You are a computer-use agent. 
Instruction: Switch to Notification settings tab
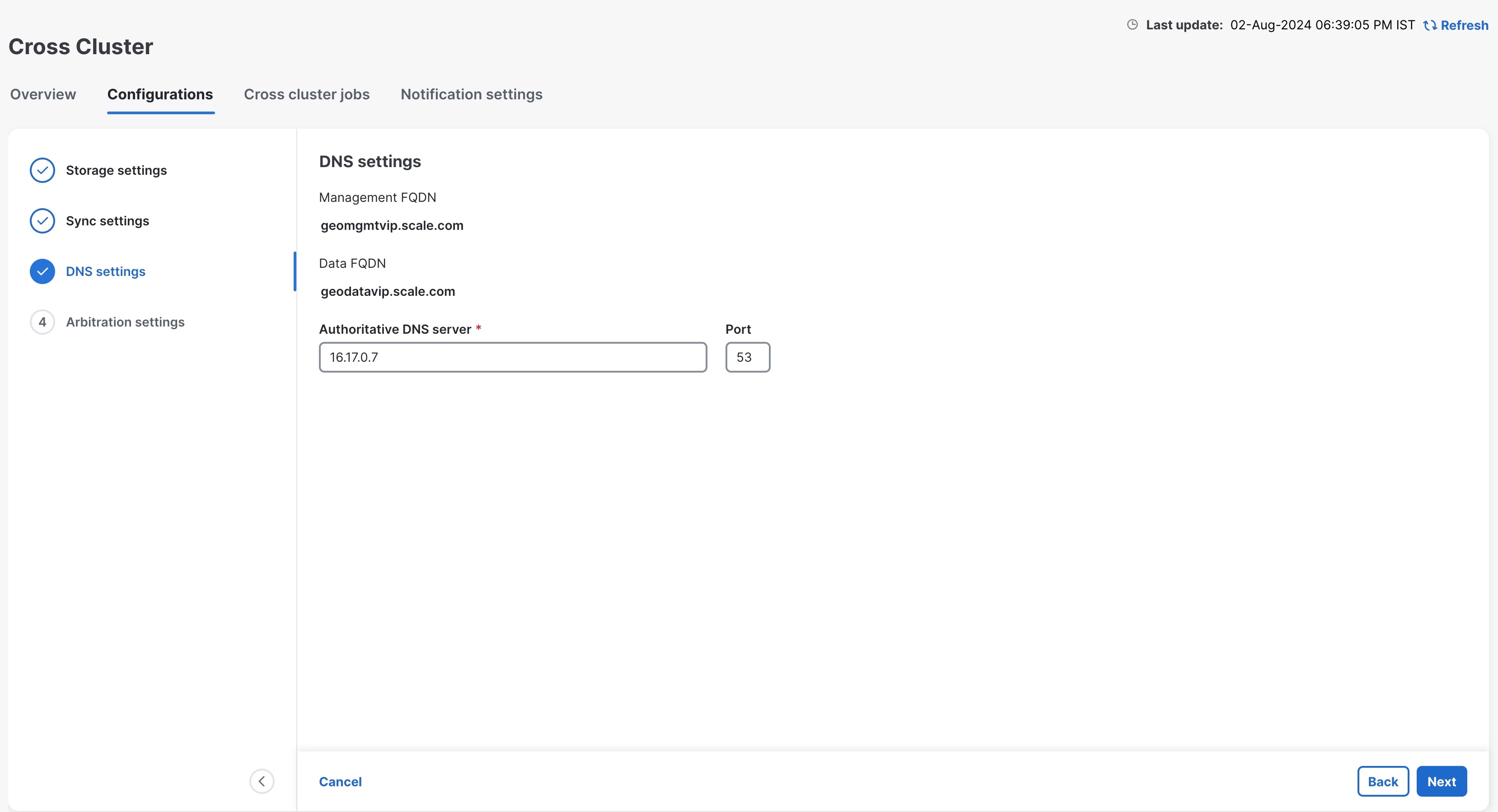click(x=471, y=94)
